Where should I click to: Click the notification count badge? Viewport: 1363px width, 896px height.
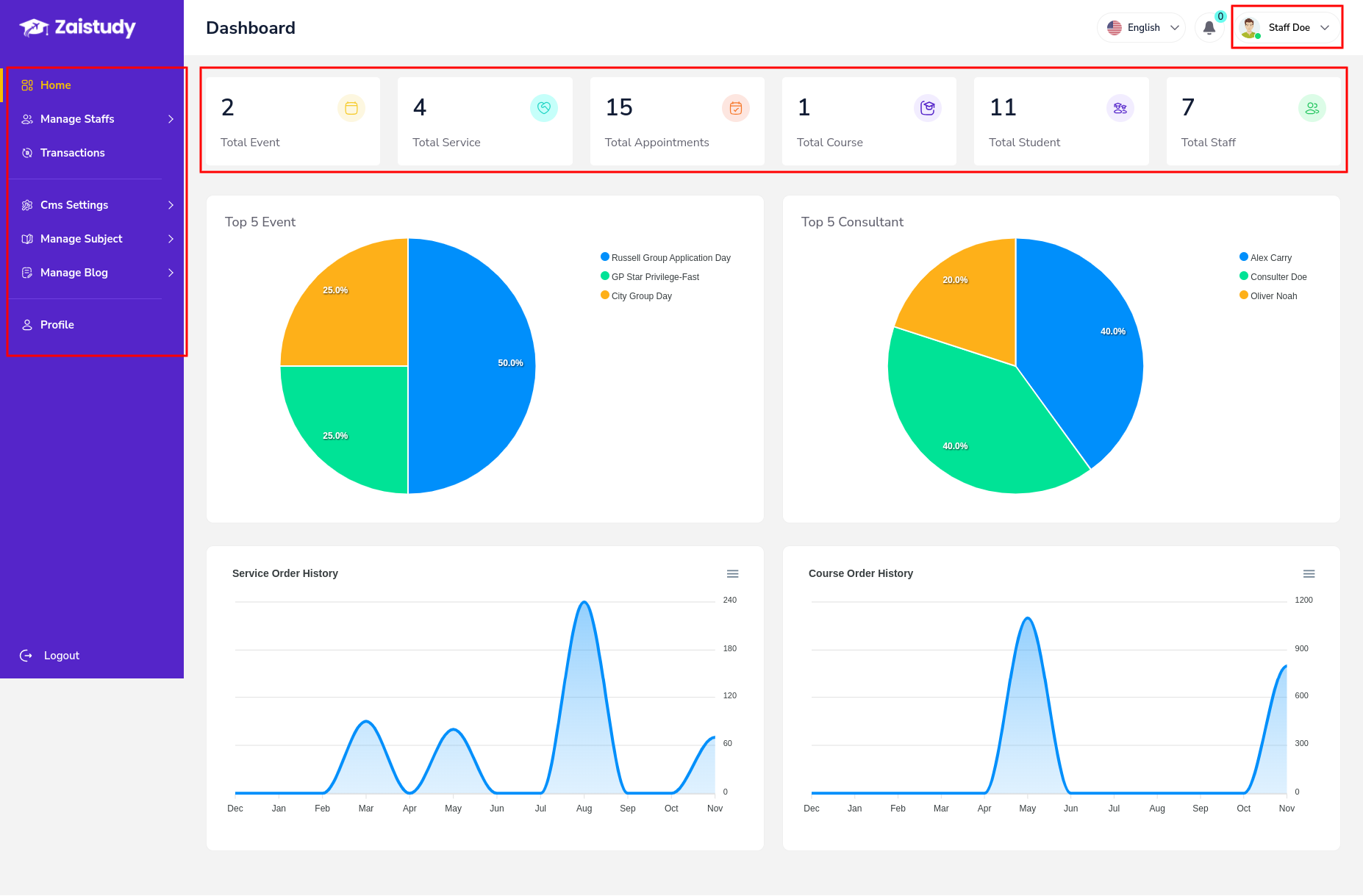pyautogui.click(x=1220, y=17)
